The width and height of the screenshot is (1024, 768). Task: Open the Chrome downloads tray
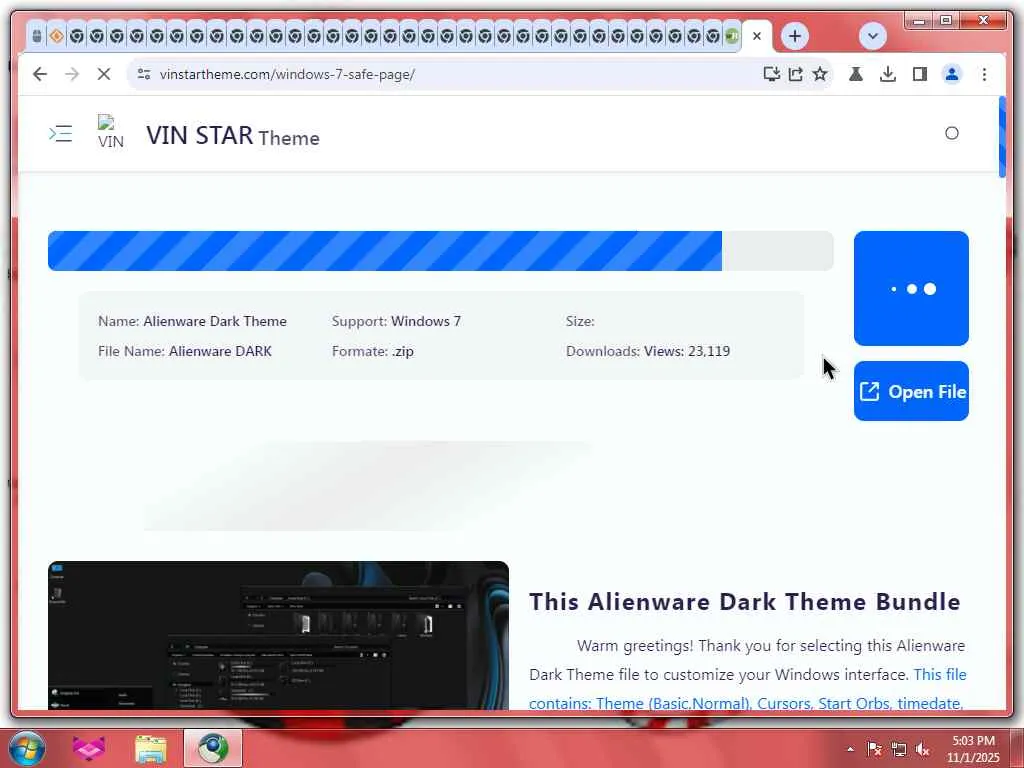coord(888,74)
